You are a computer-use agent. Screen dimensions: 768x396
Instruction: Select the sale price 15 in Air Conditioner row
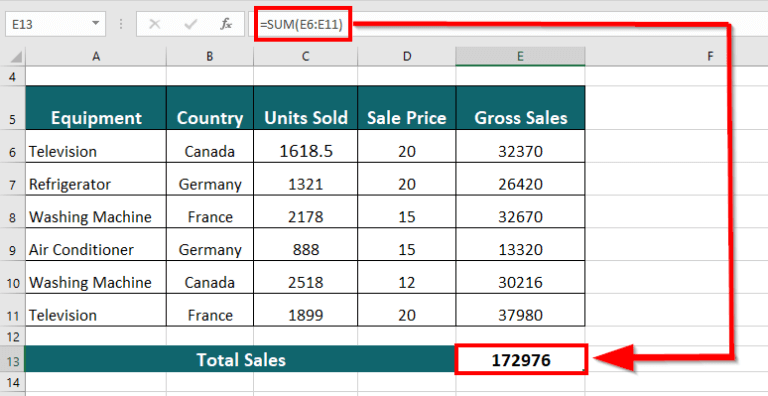tap(407, 245)
